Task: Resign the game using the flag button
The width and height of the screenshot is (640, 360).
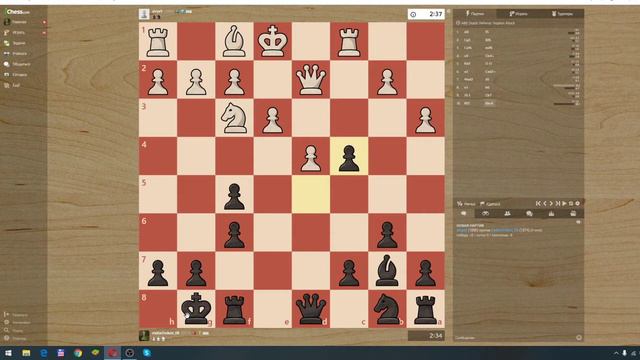Action: coord(490,204)
